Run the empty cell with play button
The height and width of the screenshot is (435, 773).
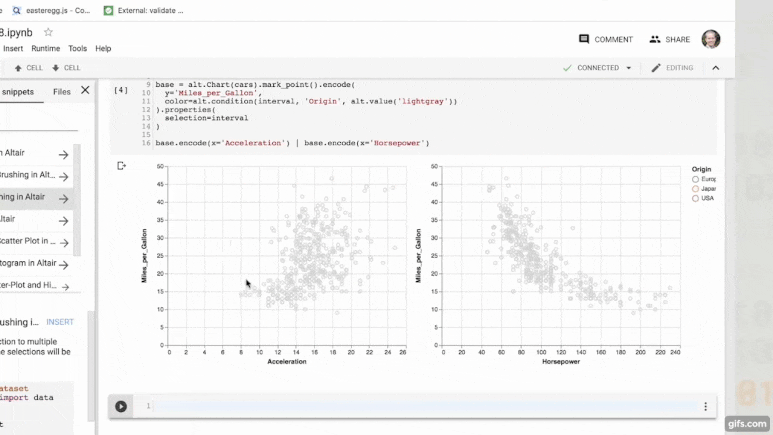pyautogui.click(x=121, y=406)
